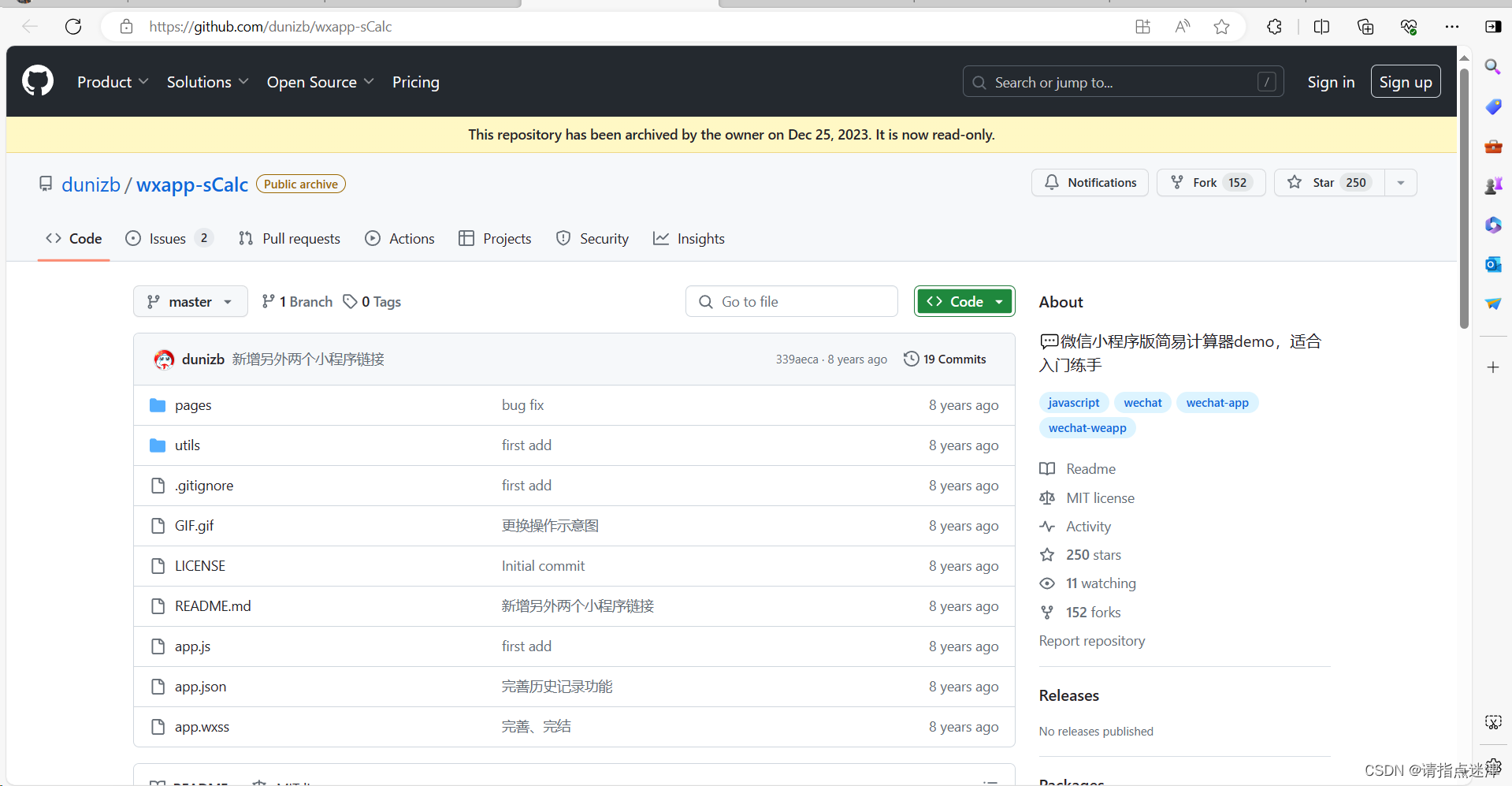The width and height of the screenshot is (1512, 786).
Task: Switch to the Actions tab
Action: tap(400, 239)
